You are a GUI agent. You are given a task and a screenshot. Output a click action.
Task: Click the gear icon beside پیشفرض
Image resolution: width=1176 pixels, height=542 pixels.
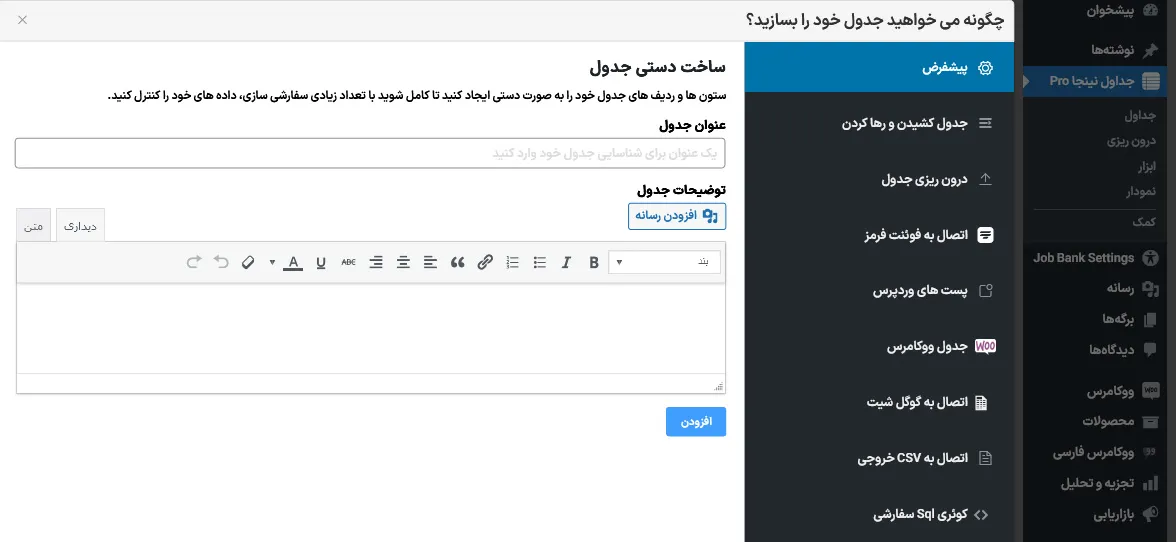pyautogui.click(x=986, y=67)
